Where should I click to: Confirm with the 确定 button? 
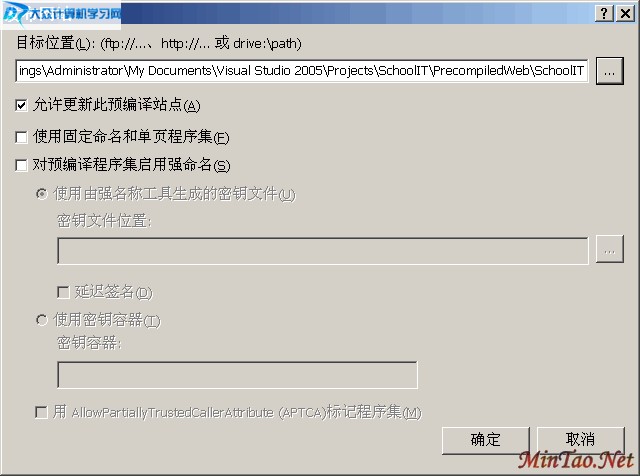486,440
